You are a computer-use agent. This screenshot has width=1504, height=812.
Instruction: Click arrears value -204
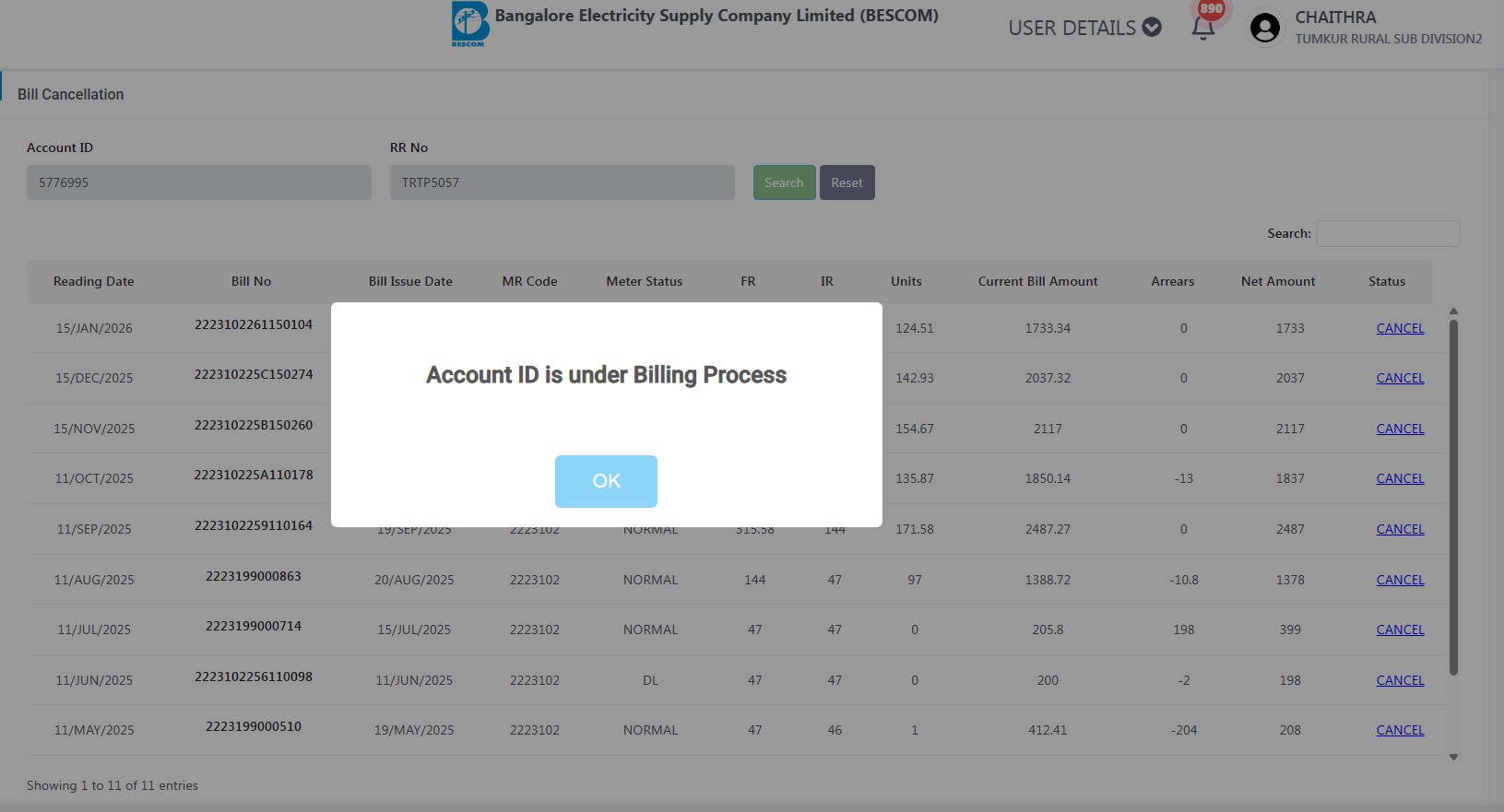click(1184, 730)
